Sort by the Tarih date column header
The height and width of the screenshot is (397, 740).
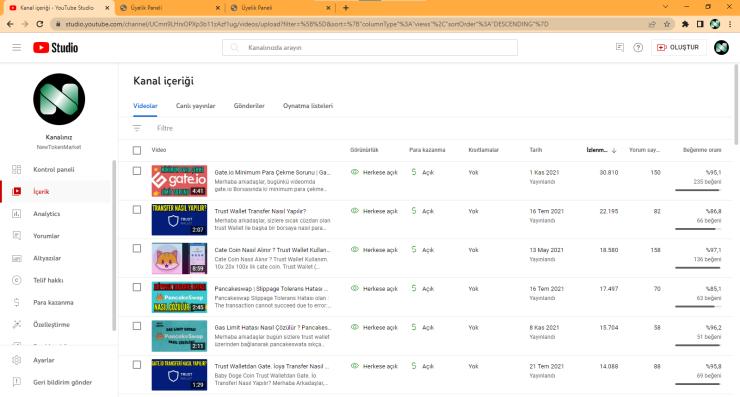click(x=535, y=150)
